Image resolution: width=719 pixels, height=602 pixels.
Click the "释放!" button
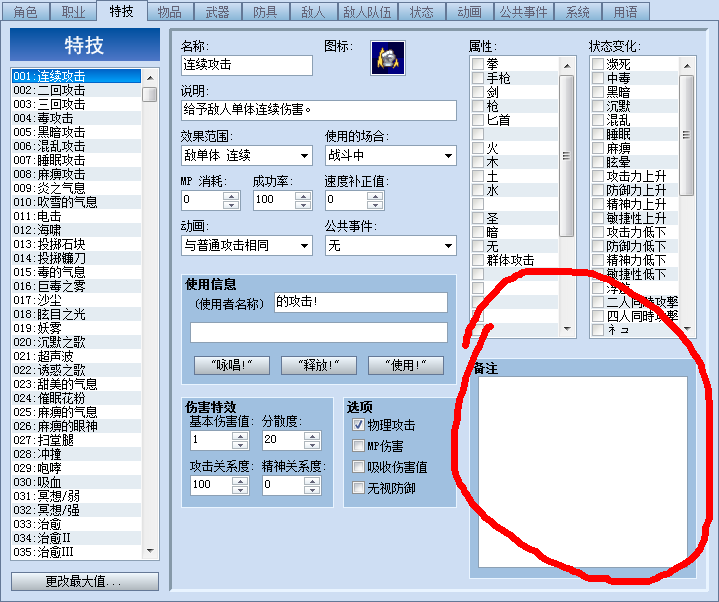(319, 365)
